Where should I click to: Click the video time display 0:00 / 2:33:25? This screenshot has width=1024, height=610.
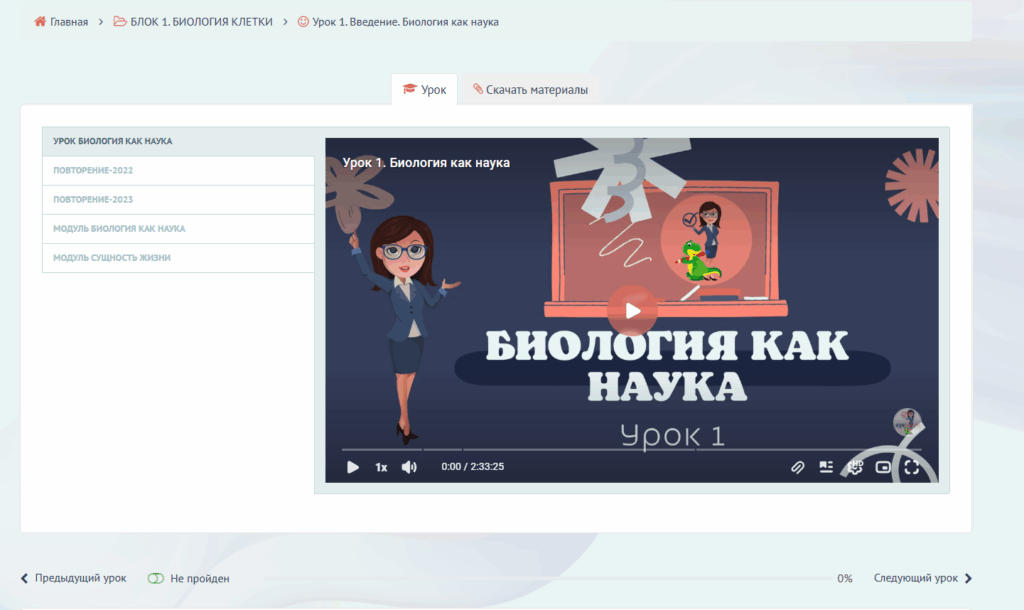click(472, 466)
